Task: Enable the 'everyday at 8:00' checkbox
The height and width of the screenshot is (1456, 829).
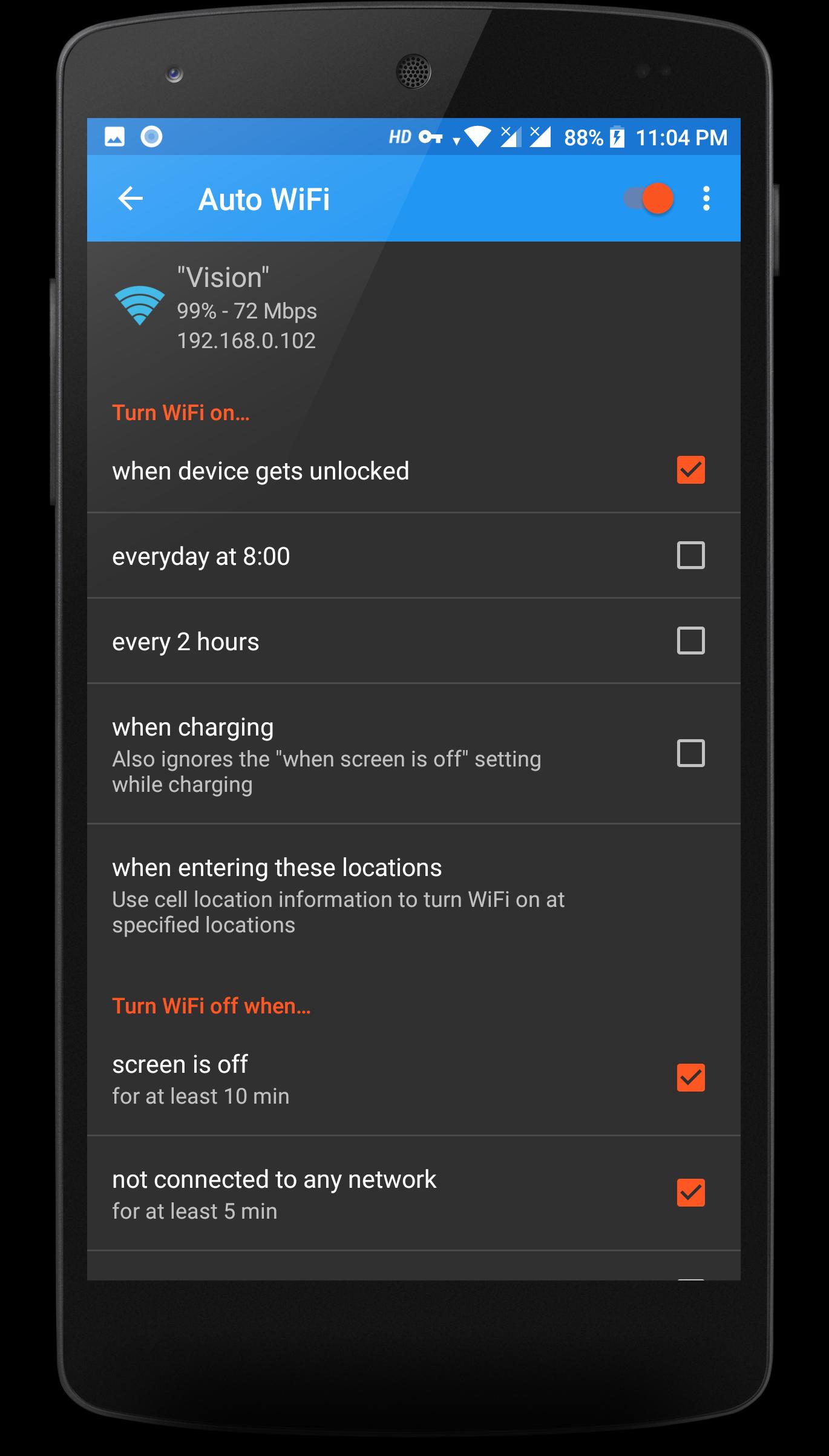Action: [690, 555]
